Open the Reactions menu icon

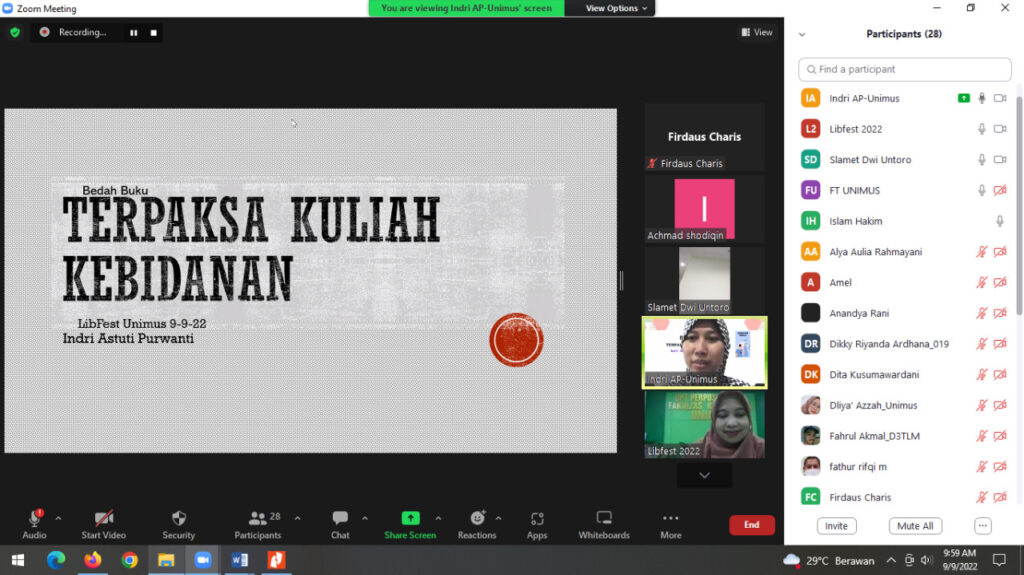(x=477, y=518)
